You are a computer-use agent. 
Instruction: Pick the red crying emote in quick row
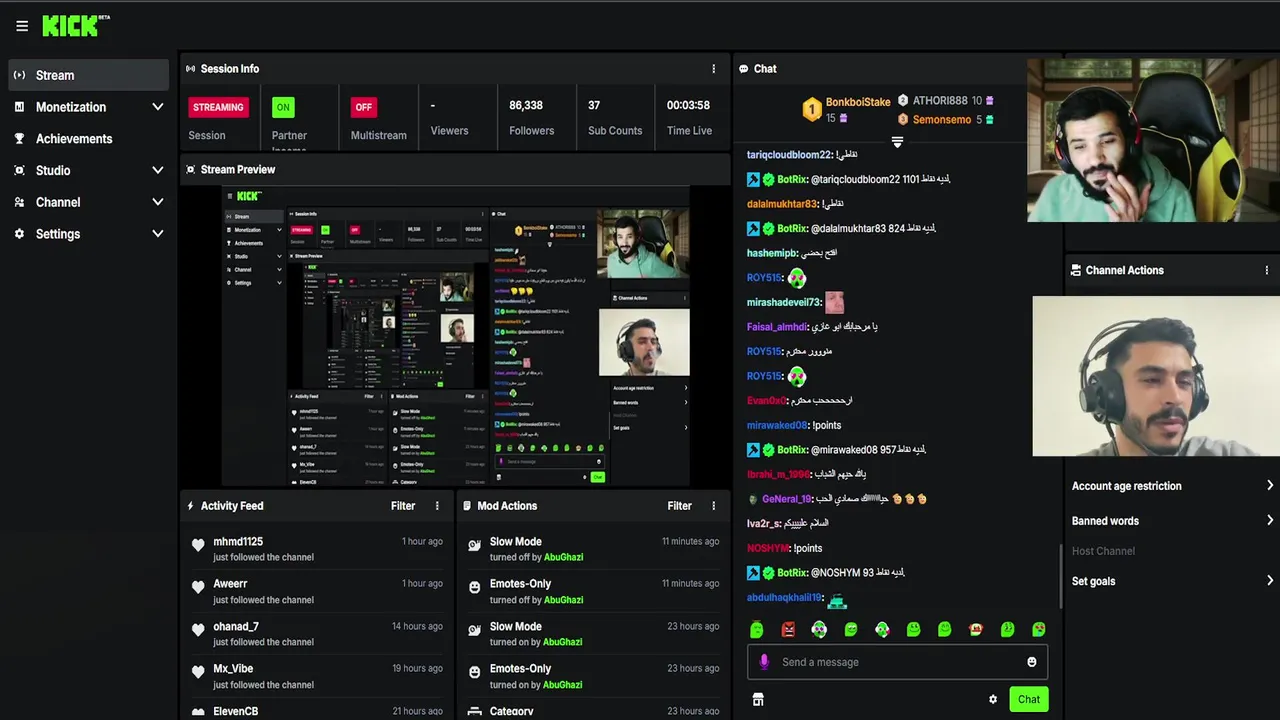[x=975, y=629]
